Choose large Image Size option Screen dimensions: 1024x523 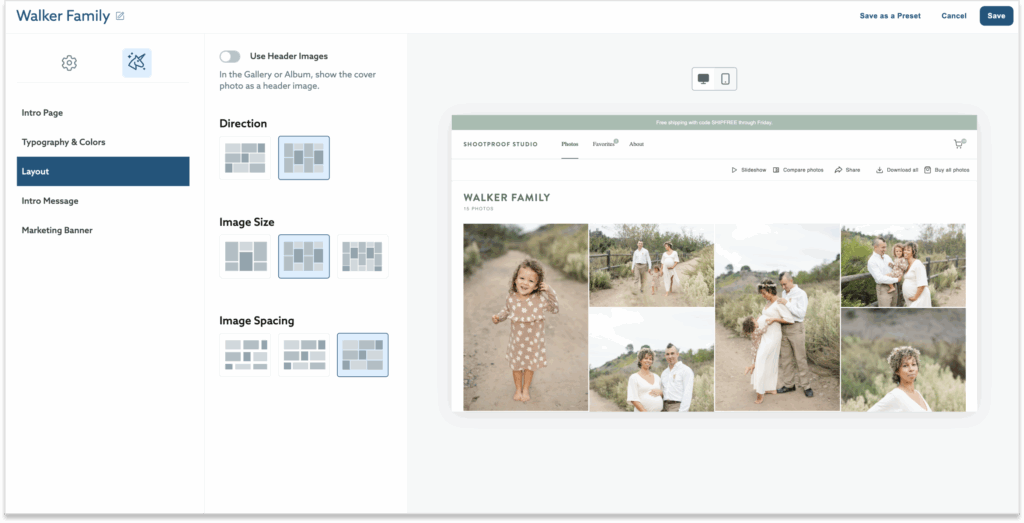click(245, 257)
